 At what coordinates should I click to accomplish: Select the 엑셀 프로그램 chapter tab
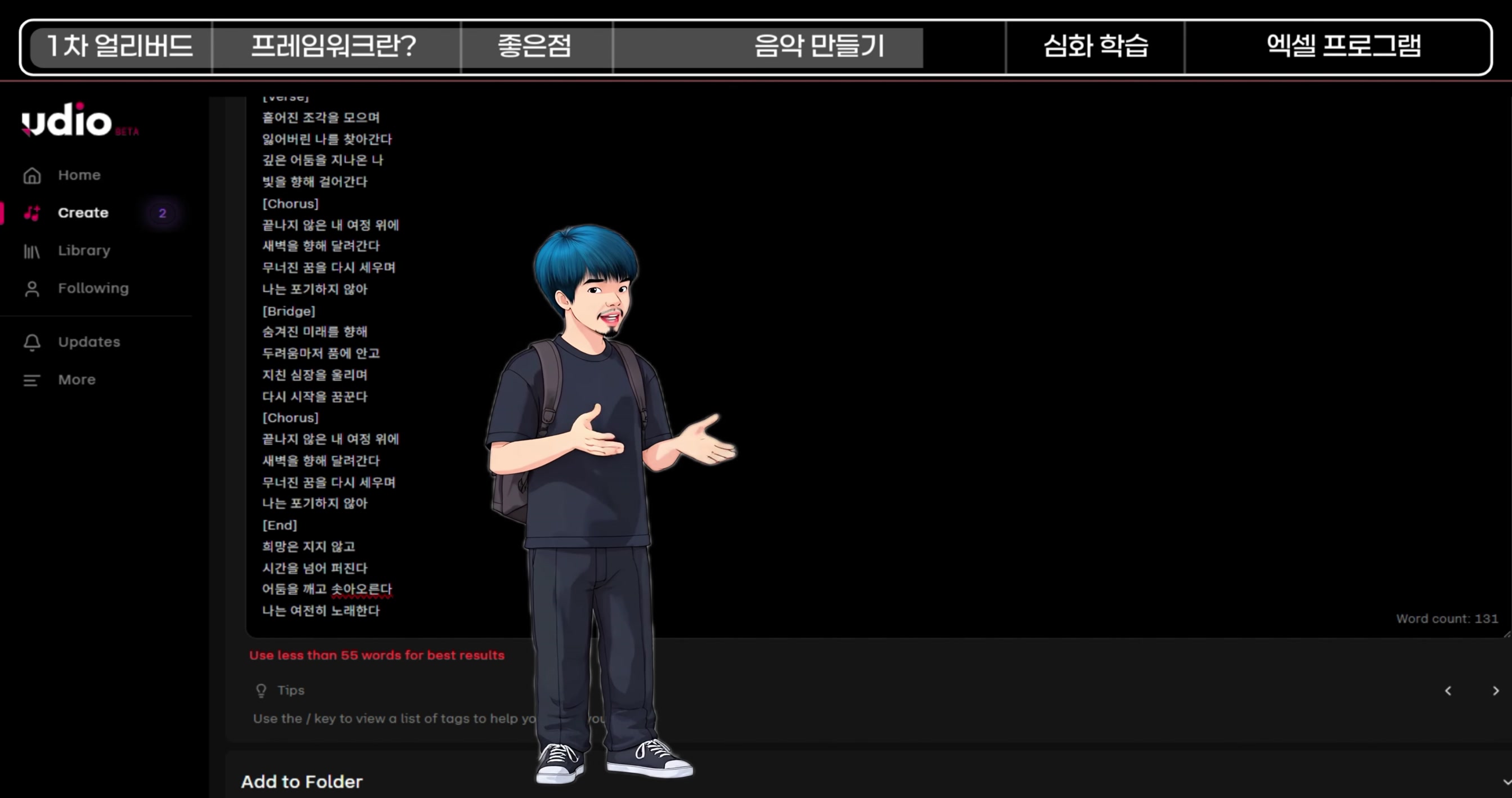pos(1344,46)
